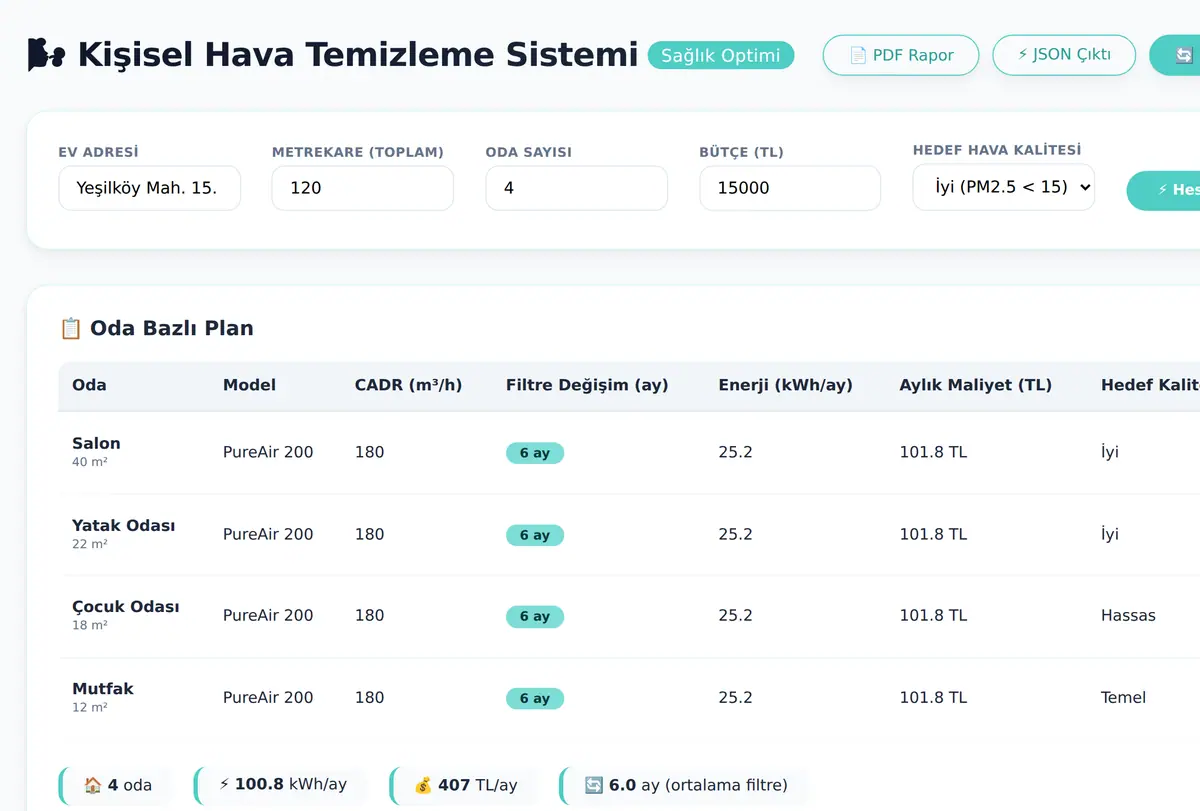This screenshot has width=1200, height=811.
Task: Click the clipboard icon next to Oda Bazlı Plan
Action: 71,328
